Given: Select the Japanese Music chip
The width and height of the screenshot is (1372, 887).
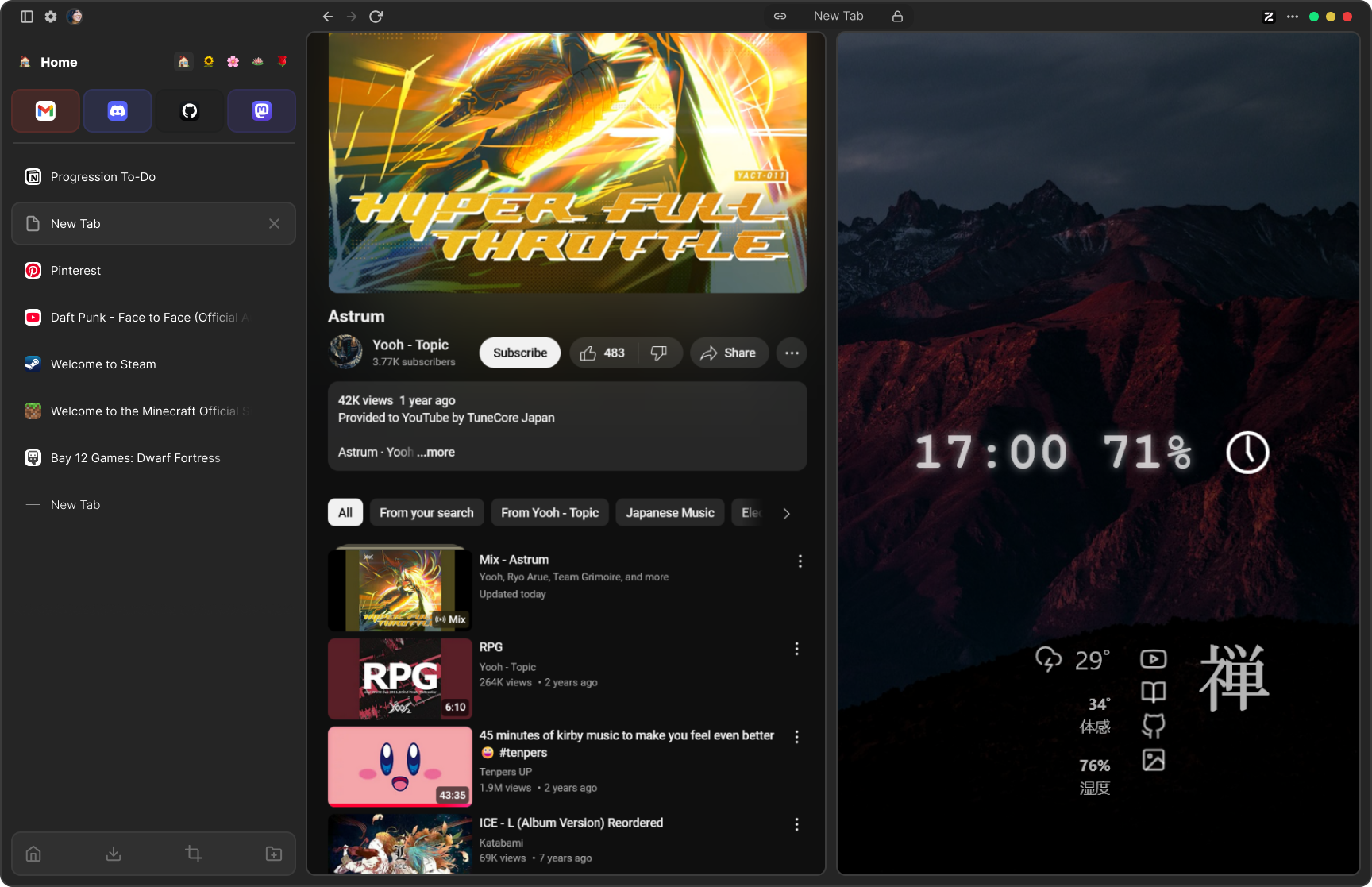Looking at the screenshot, I should pos(670,513).
